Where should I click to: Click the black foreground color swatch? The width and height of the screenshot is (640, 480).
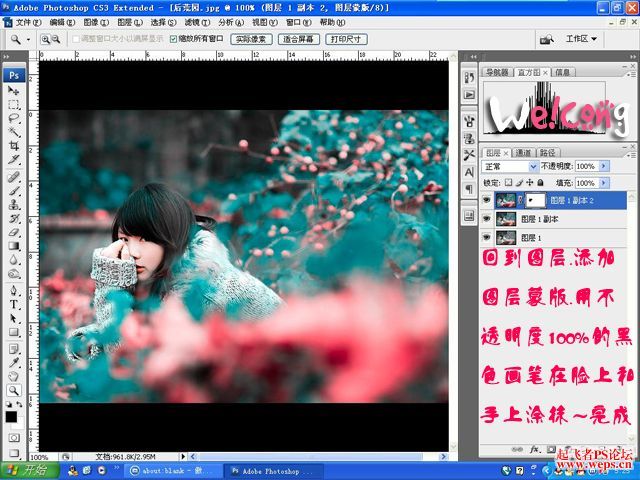tap(11, 415)
